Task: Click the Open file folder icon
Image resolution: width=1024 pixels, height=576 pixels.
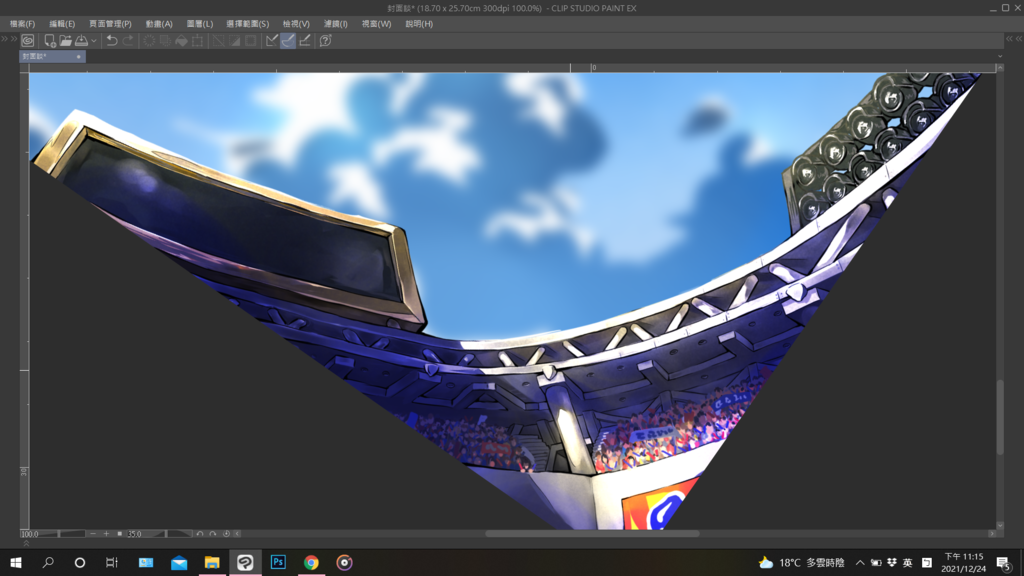Action: point(65,40)
